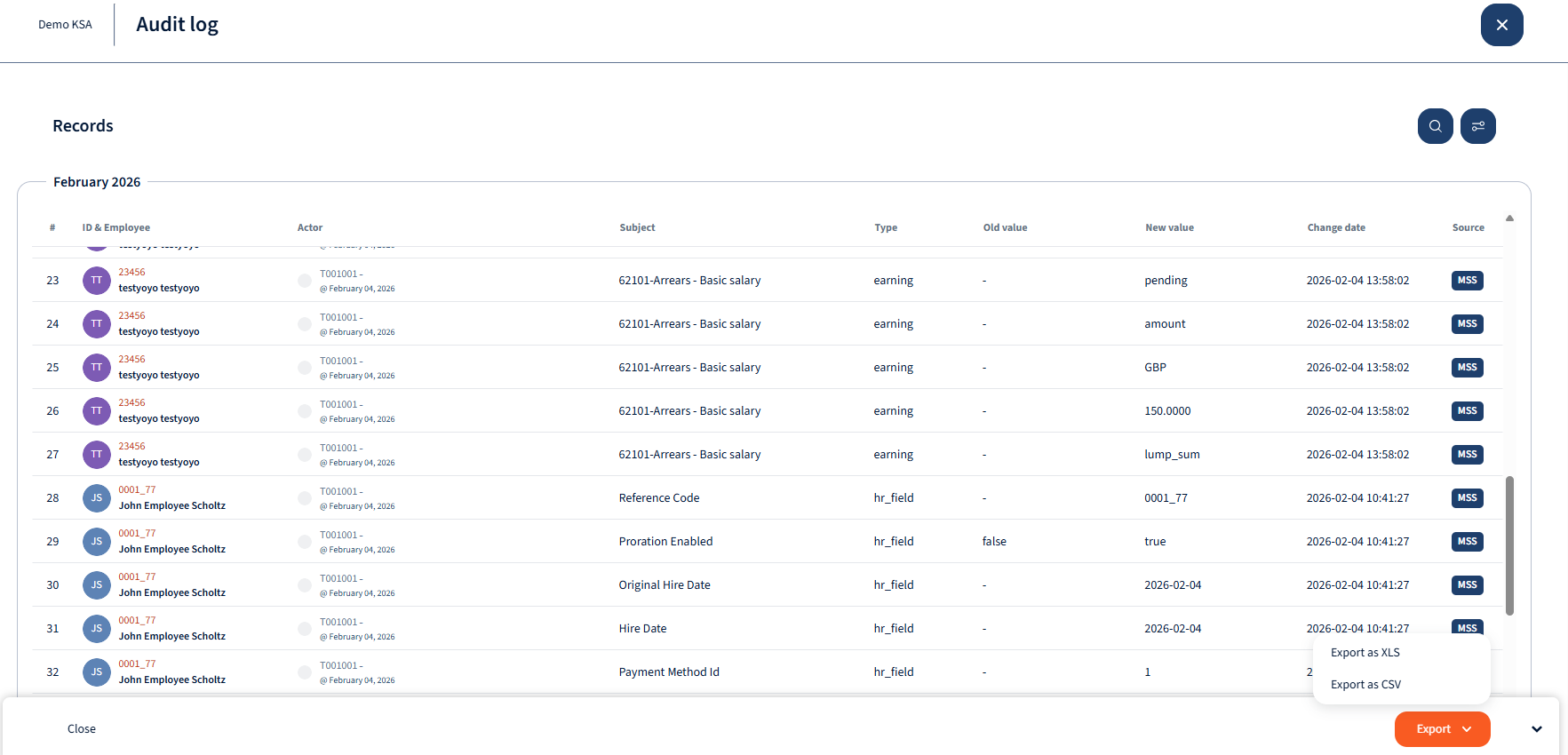Select Export as CSV option
This screenshot has height=755, width=1568.
point(1365,685)
